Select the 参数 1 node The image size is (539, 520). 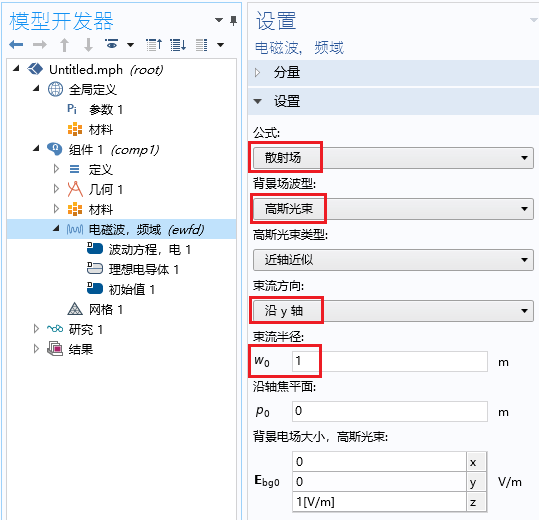pos(106,110)
